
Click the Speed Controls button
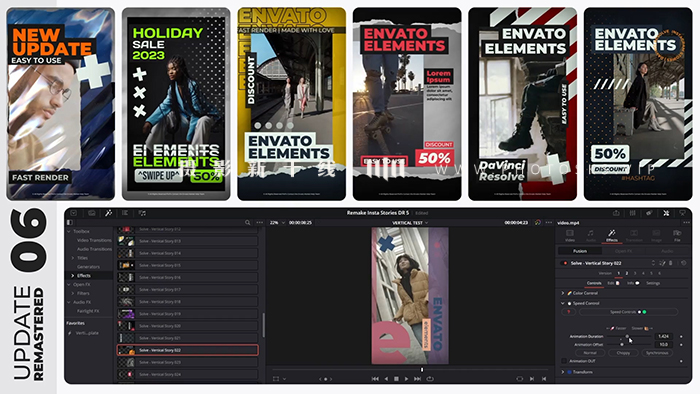(628, 312)
